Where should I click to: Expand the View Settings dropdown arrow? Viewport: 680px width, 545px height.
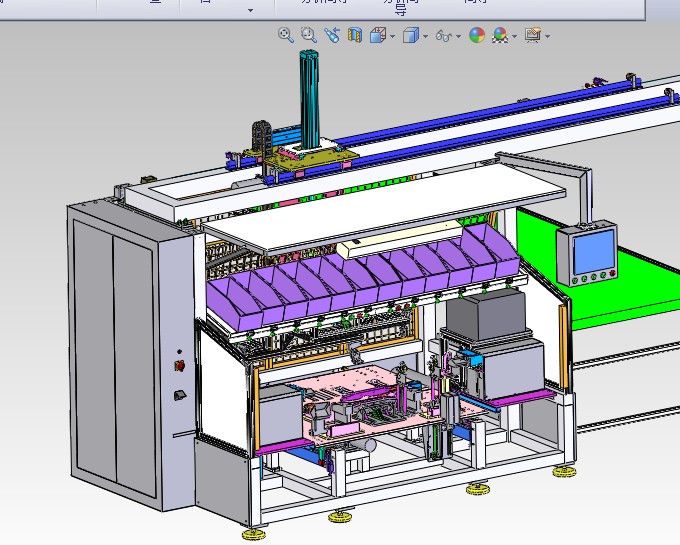(x=547, y=37)
